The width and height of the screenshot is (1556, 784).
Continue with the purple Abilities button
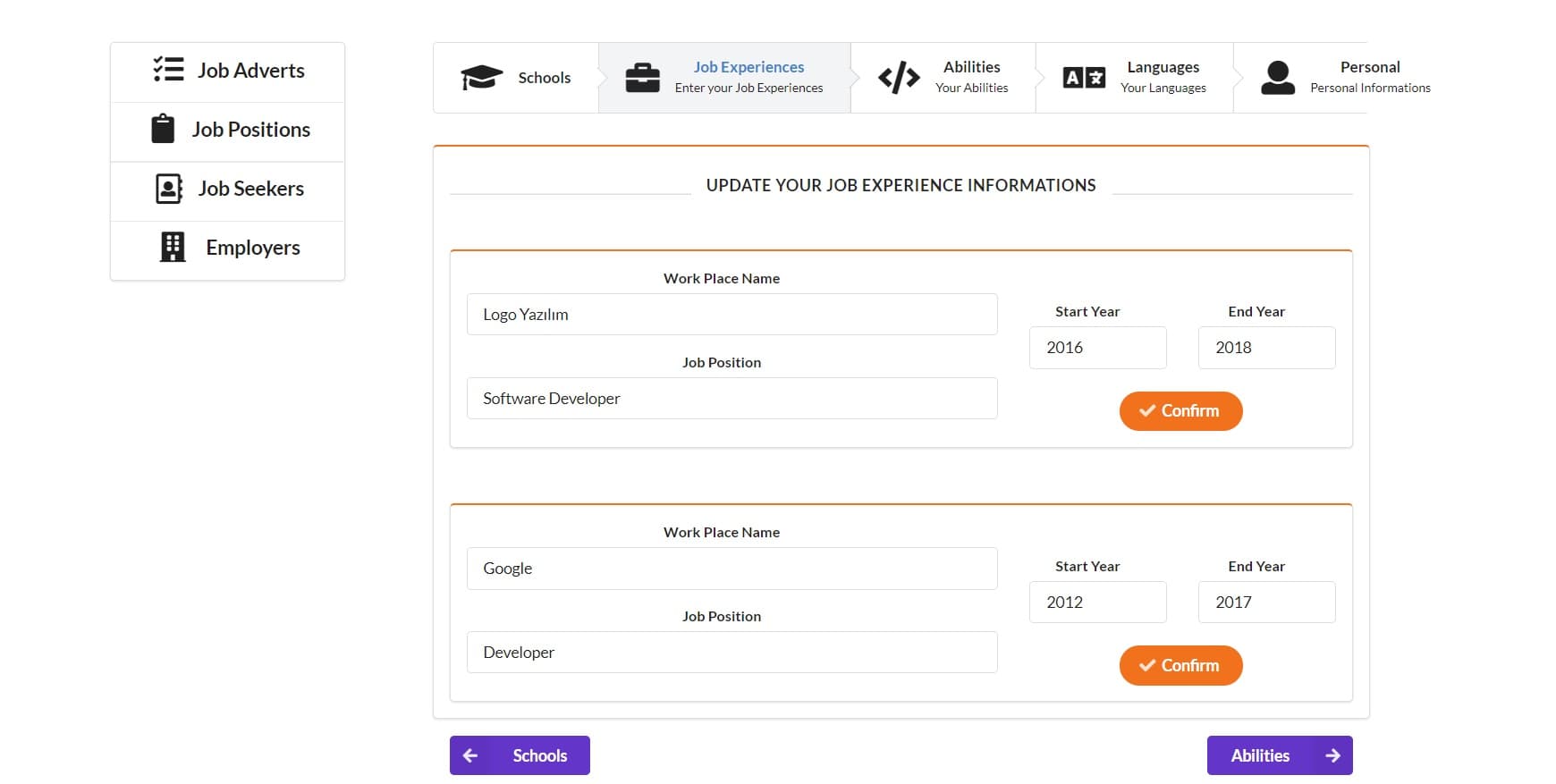(x=1280, y=755)
